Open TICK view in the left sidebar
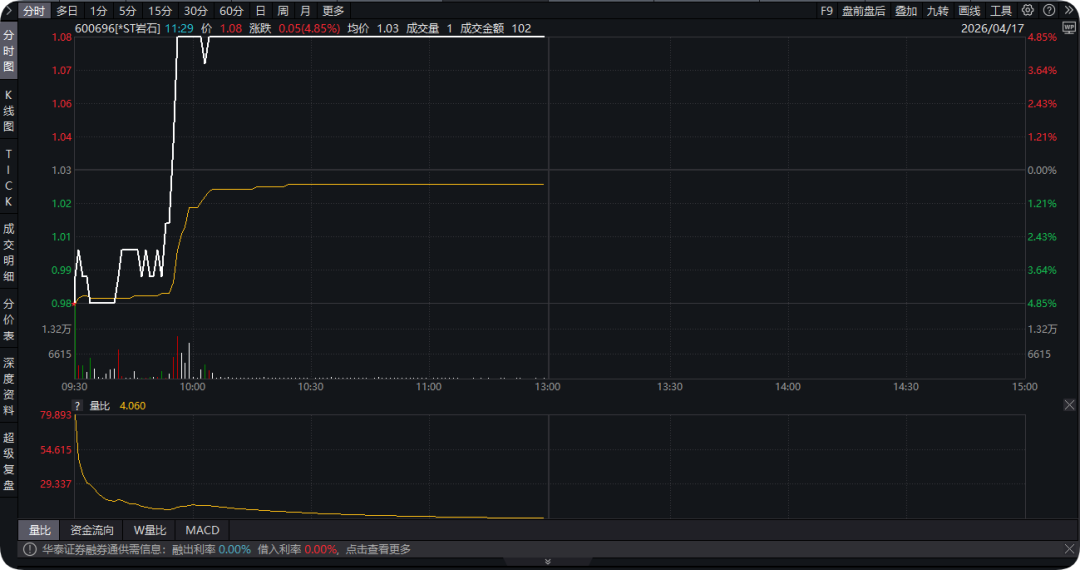This screenshot has height=570, width=1080. [8, 178]
